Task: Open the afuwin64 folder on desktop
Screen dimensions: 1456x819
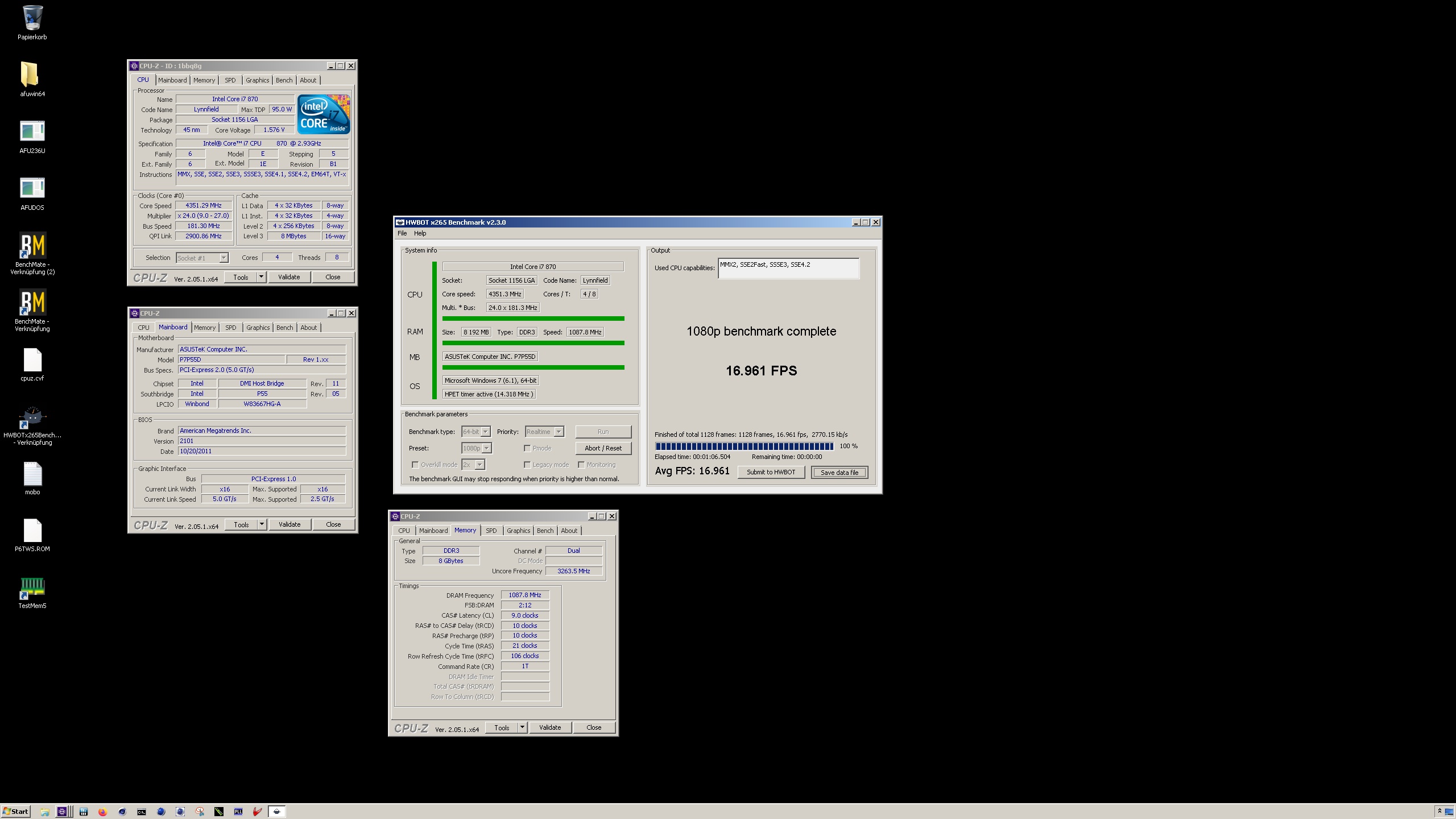Action: pyautogui.click(x=32, y=79)
